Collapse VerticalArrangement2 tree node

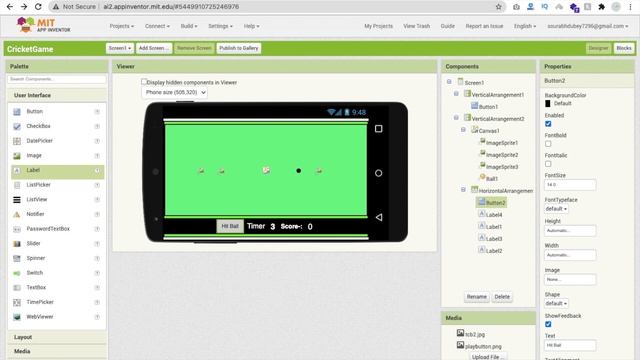[456, 118]
